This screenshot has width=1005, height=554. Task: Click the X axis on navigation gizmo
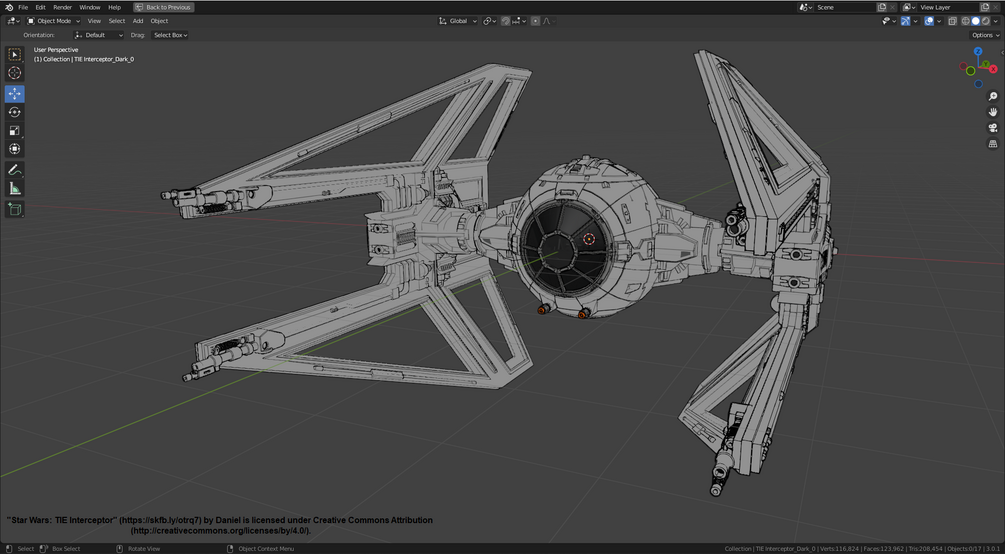(x=993, y=69)
